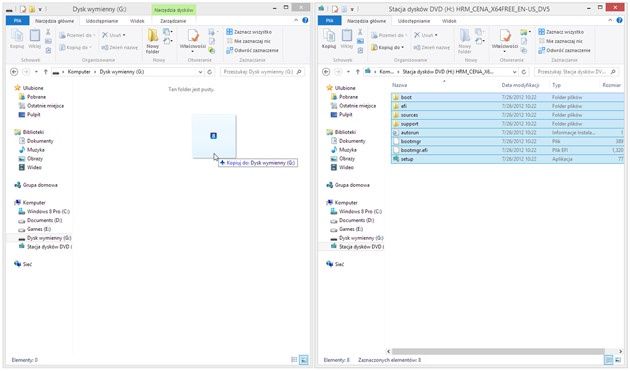Select sources folder in DVD window
This screenshot has height=371, width=630.
(x=507, y=115)
